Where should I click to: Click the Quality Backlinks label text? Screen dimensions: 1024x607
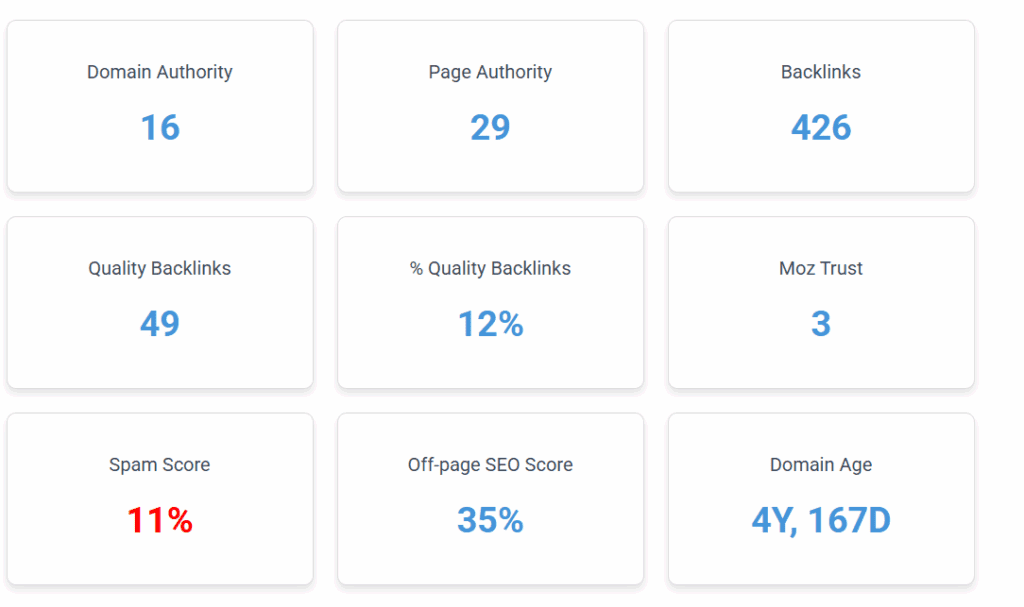point(160,268)
